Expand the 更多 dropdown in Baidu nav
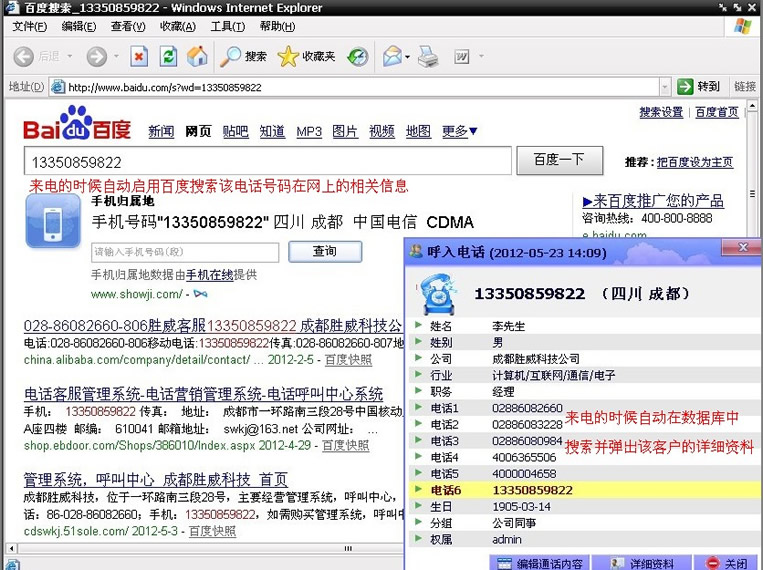The image size is (763, 570). click(x=459, y=131)
